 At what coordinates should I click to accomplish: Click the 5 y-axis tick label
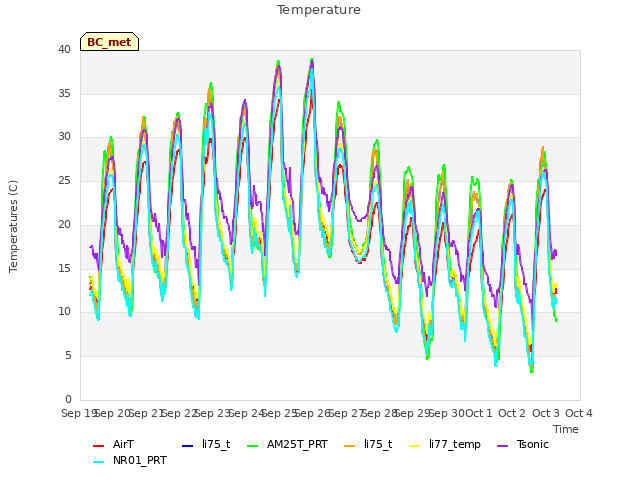(x=68, y=356)
